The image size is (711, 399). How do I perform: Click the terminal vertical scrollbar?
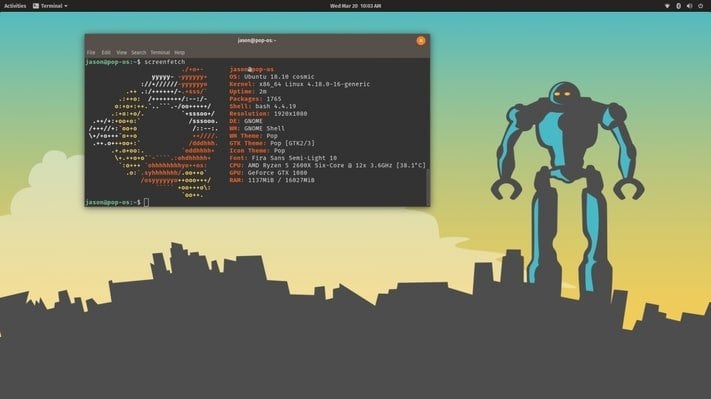(427, 187)
